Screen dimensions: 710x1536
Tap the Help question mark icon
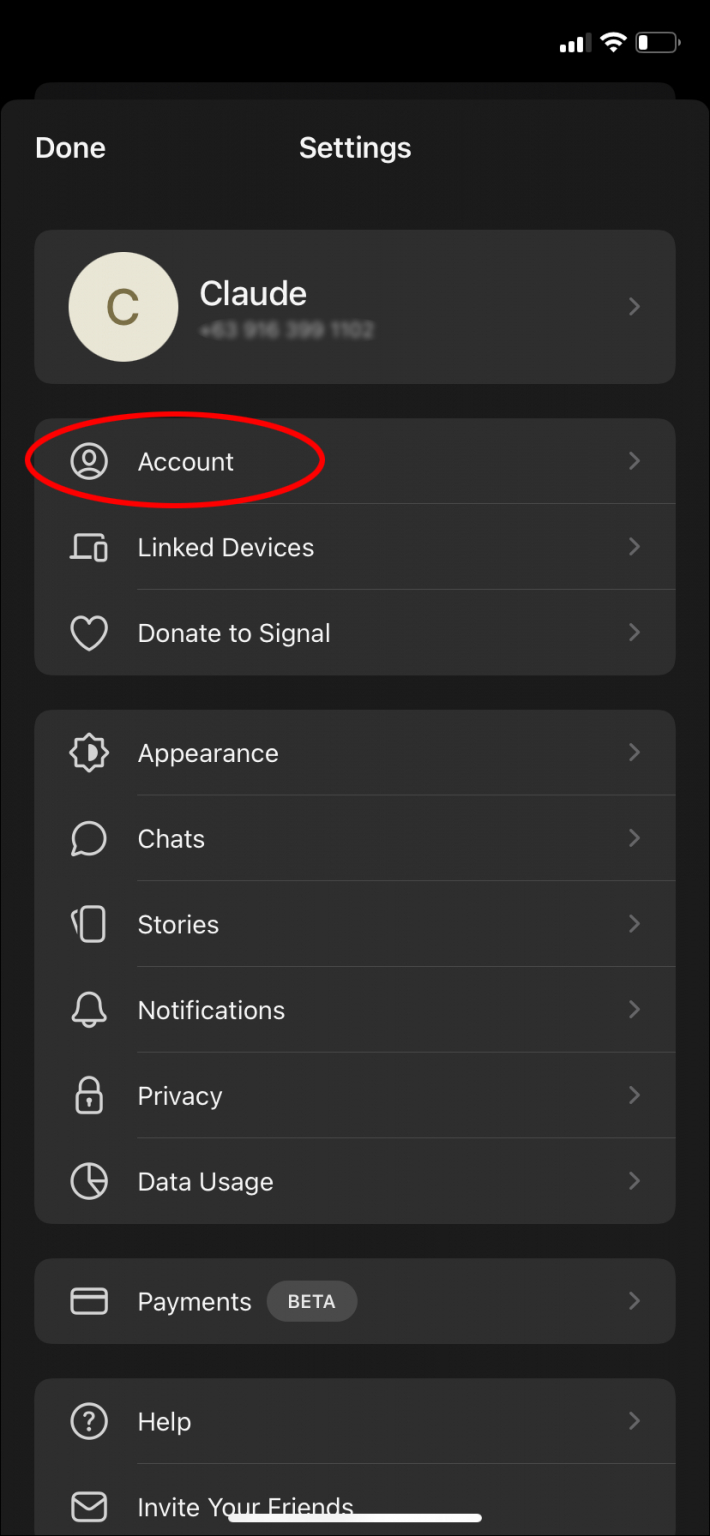[x=89, y=1421]
